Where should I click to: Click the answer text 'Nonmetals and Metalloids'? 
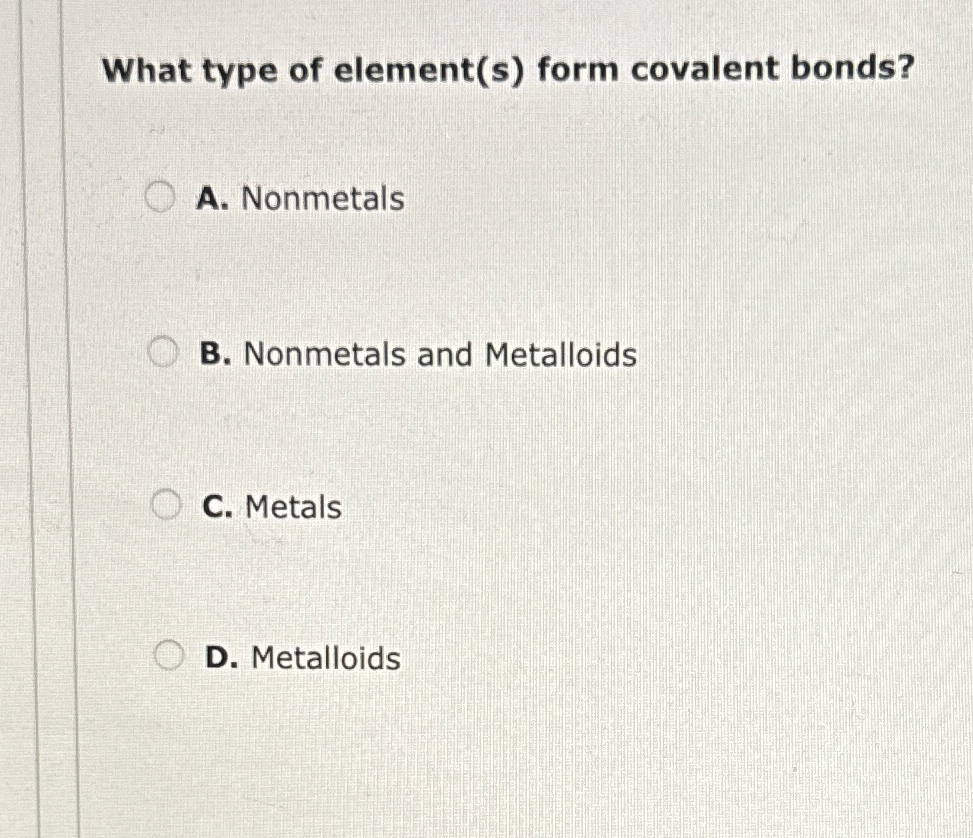tap(440, 355)
